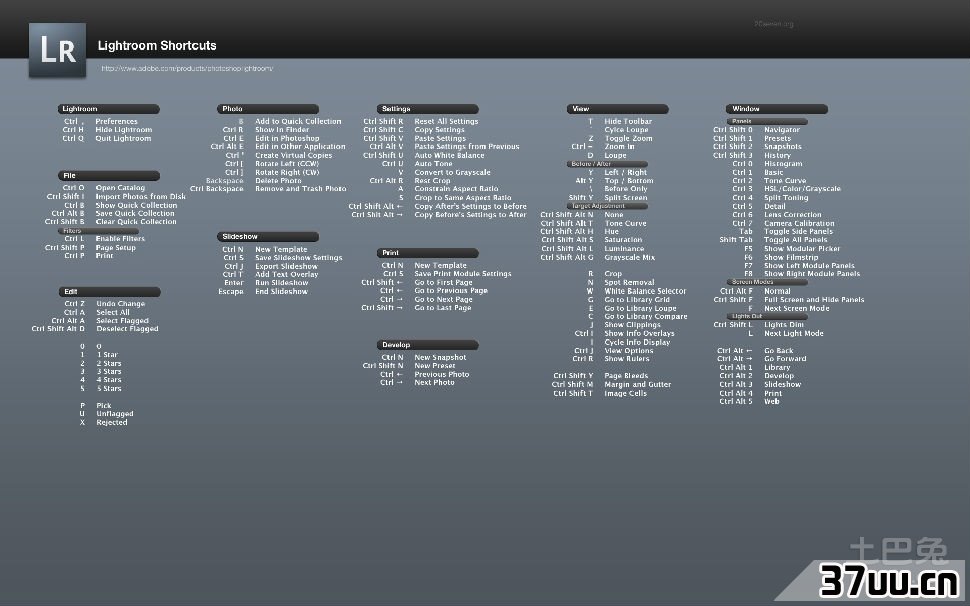Viewport: 970px width, 606px height.
Task: Click 'Paste Settings from Previous' entry
Action: coord(467,147)
